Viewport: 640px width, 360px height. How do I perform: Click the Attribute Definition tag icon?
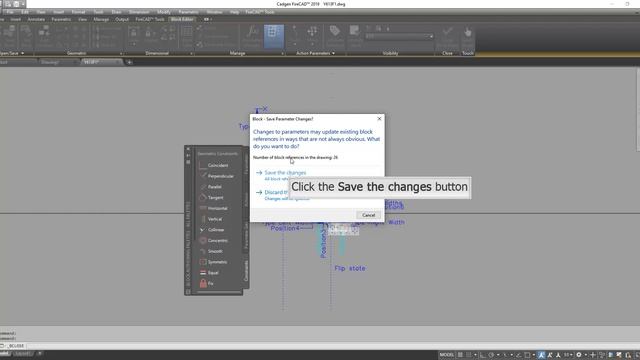(335, 31)
